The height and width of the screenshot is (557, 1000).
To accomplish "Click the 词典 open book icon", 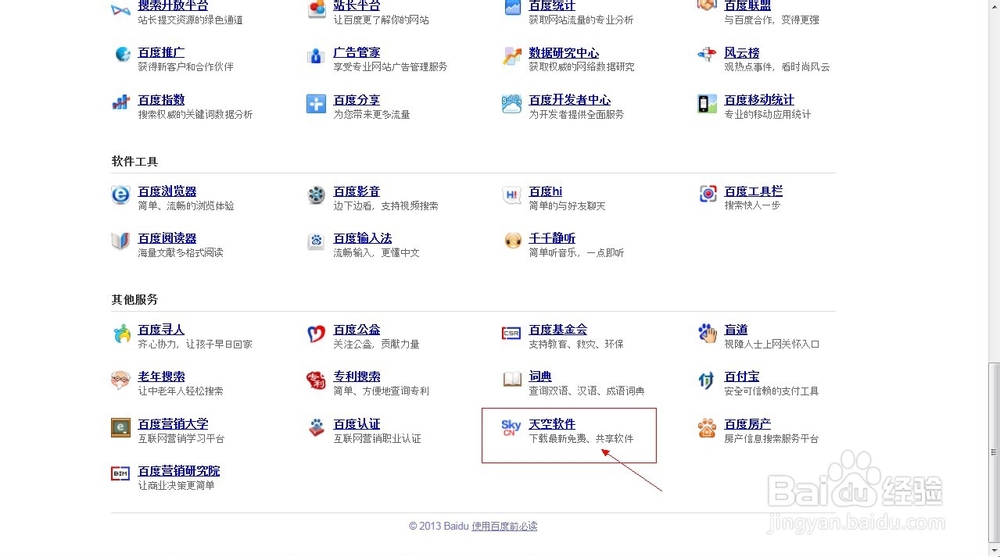I will pyautogui.click(x=511, y=380).
